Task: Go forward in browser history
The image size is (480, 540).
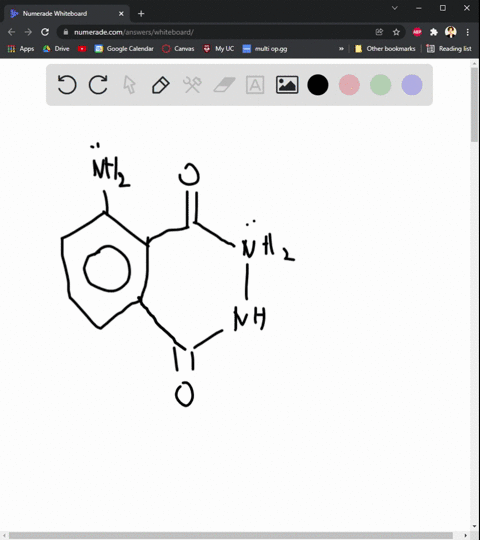Action: (28, 32)
